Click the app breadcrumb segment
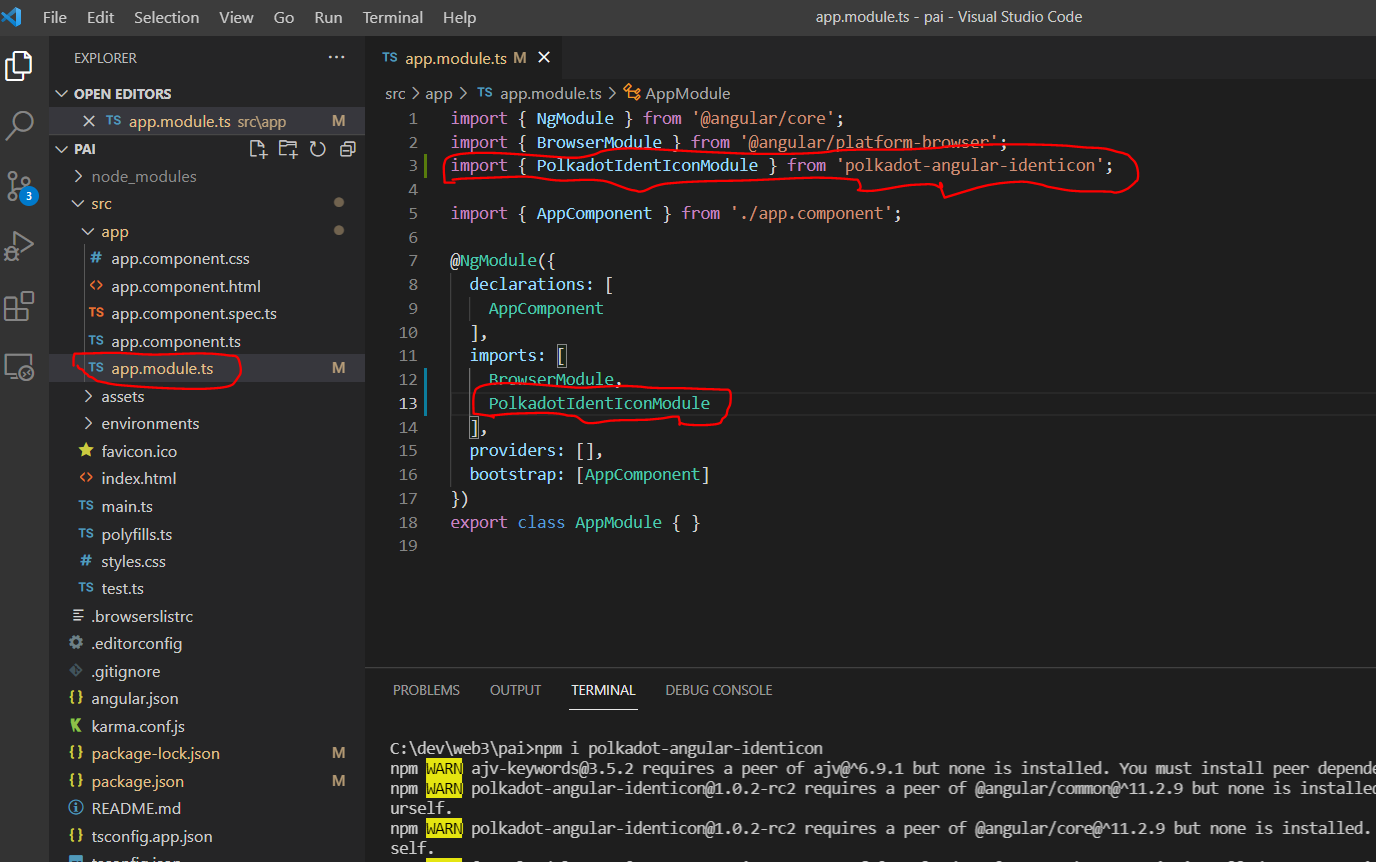1376x862 pixels. pyautogui.click(x=438, y=93)
